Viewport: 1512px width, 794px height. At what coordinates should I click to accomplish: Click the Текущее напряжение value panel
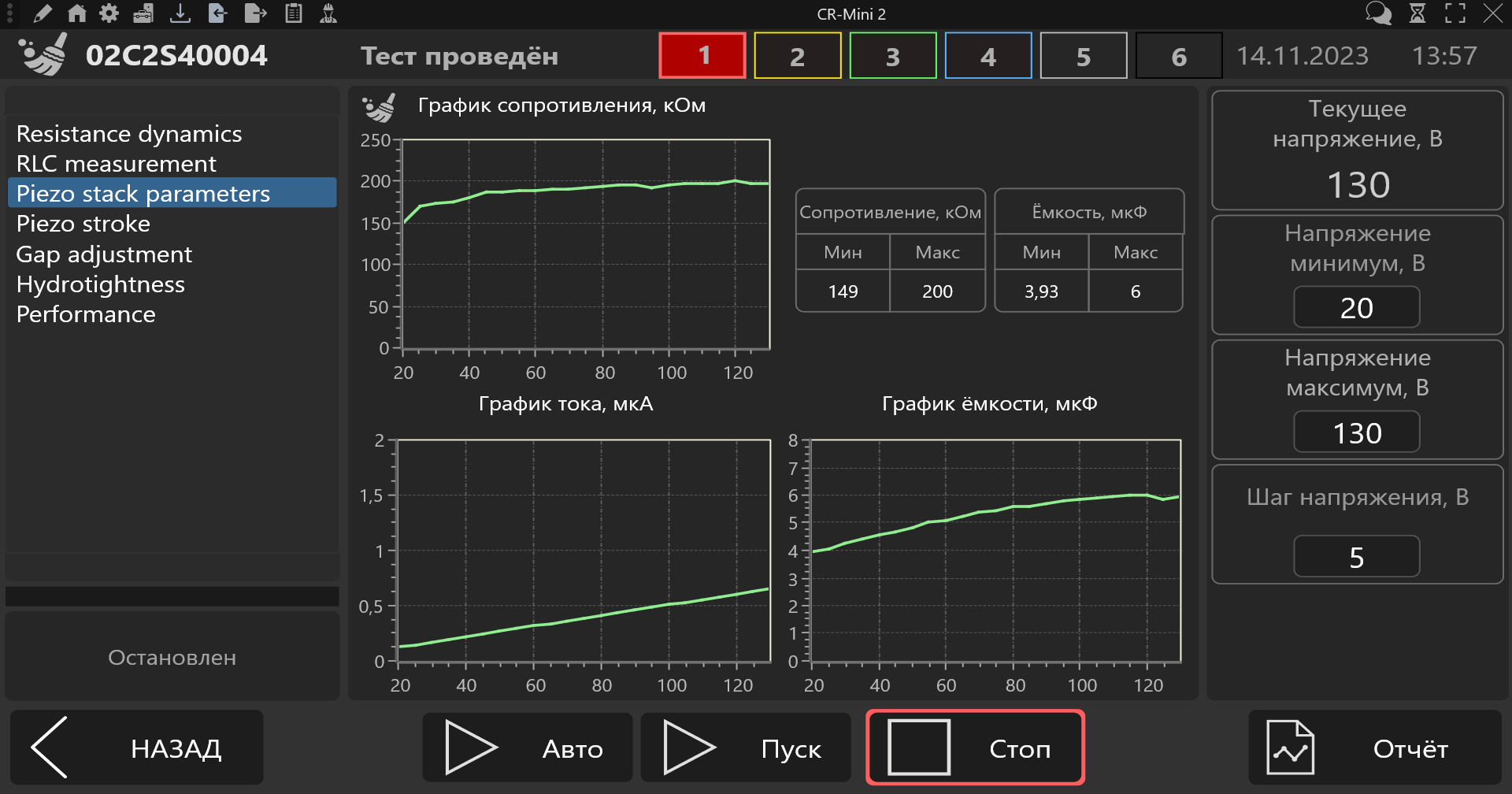(1357, 150)
